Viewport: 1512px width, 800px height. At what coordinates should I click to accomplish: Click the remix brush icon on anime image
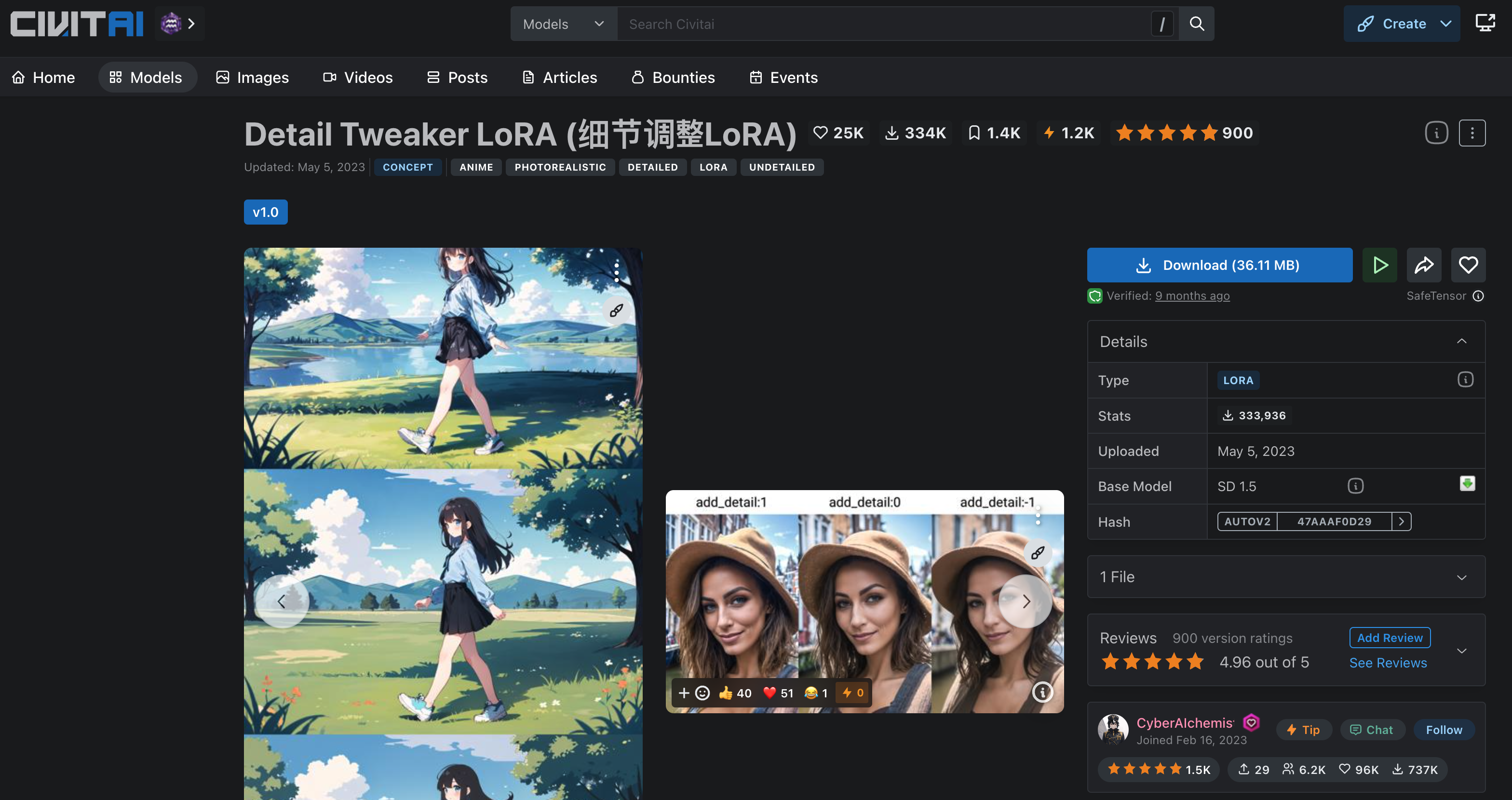tap(616, 310)
